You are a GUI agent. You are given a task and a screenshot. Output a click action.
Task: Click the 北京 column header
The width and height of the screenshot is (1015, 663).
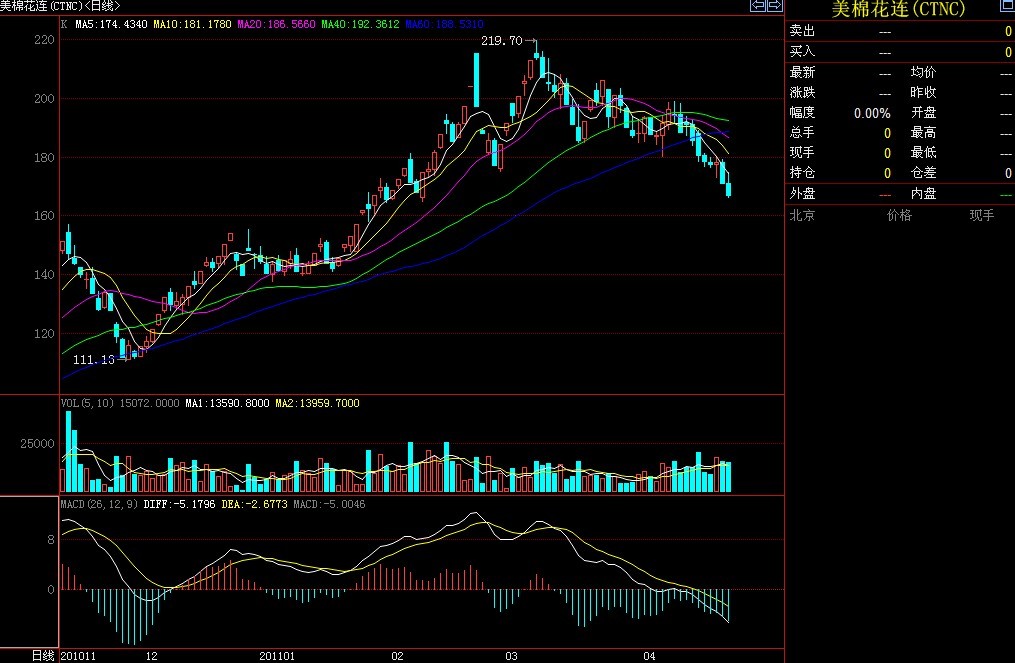(803, 215)
